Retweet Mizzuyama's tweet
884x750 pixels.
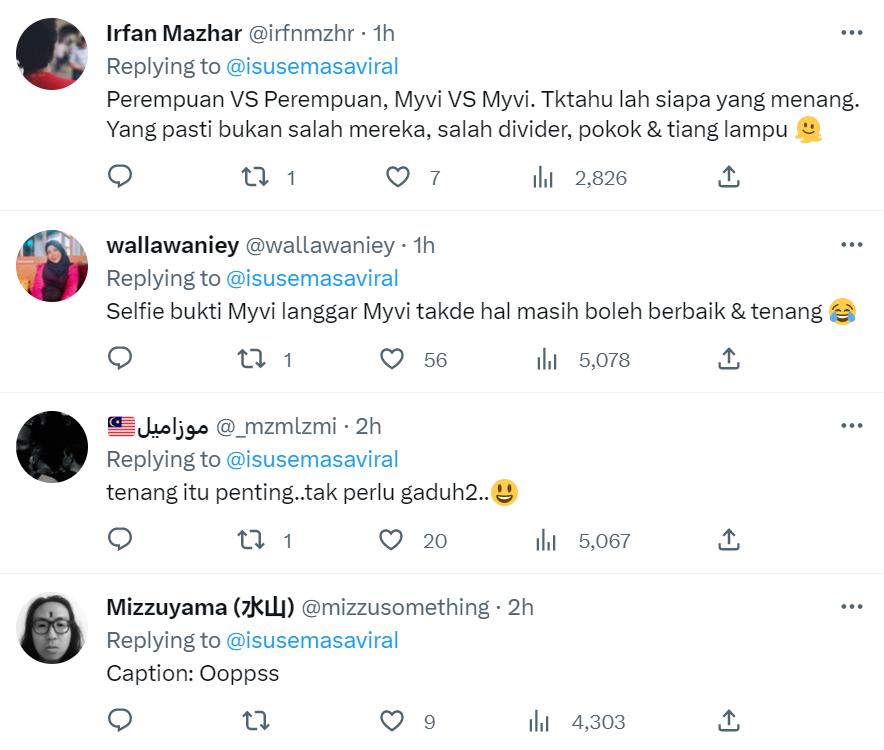tap(255, 721)
